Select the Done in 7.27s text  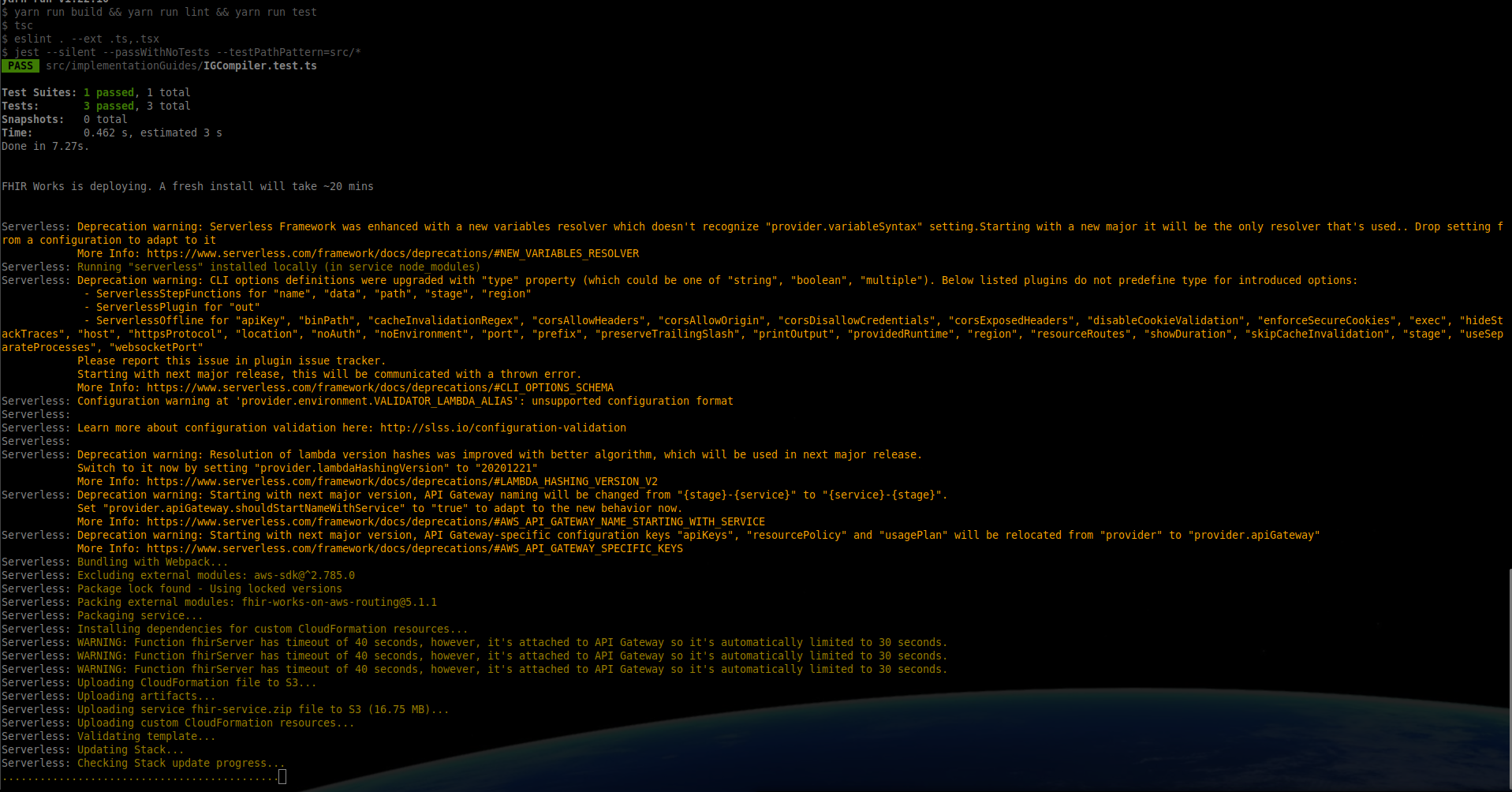tap(44, 146)
